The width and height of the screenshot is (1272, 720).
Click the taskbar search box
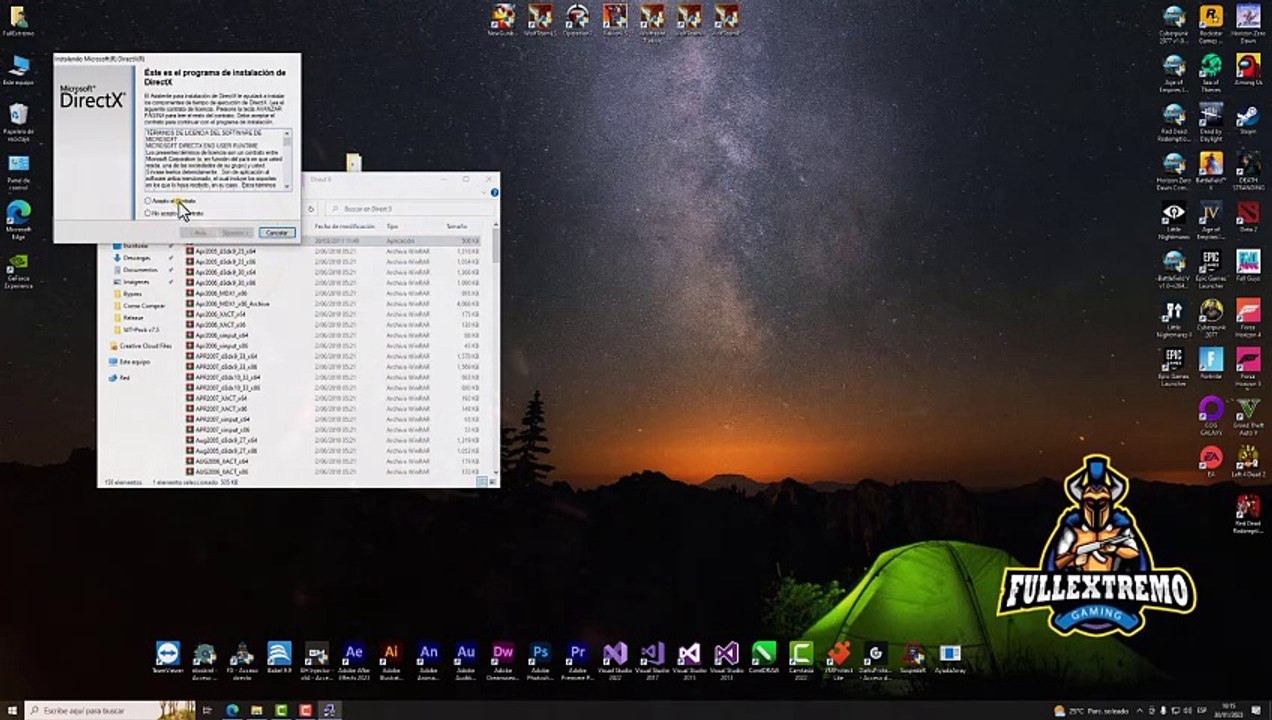pyautogui.click(x=110, y=710)
